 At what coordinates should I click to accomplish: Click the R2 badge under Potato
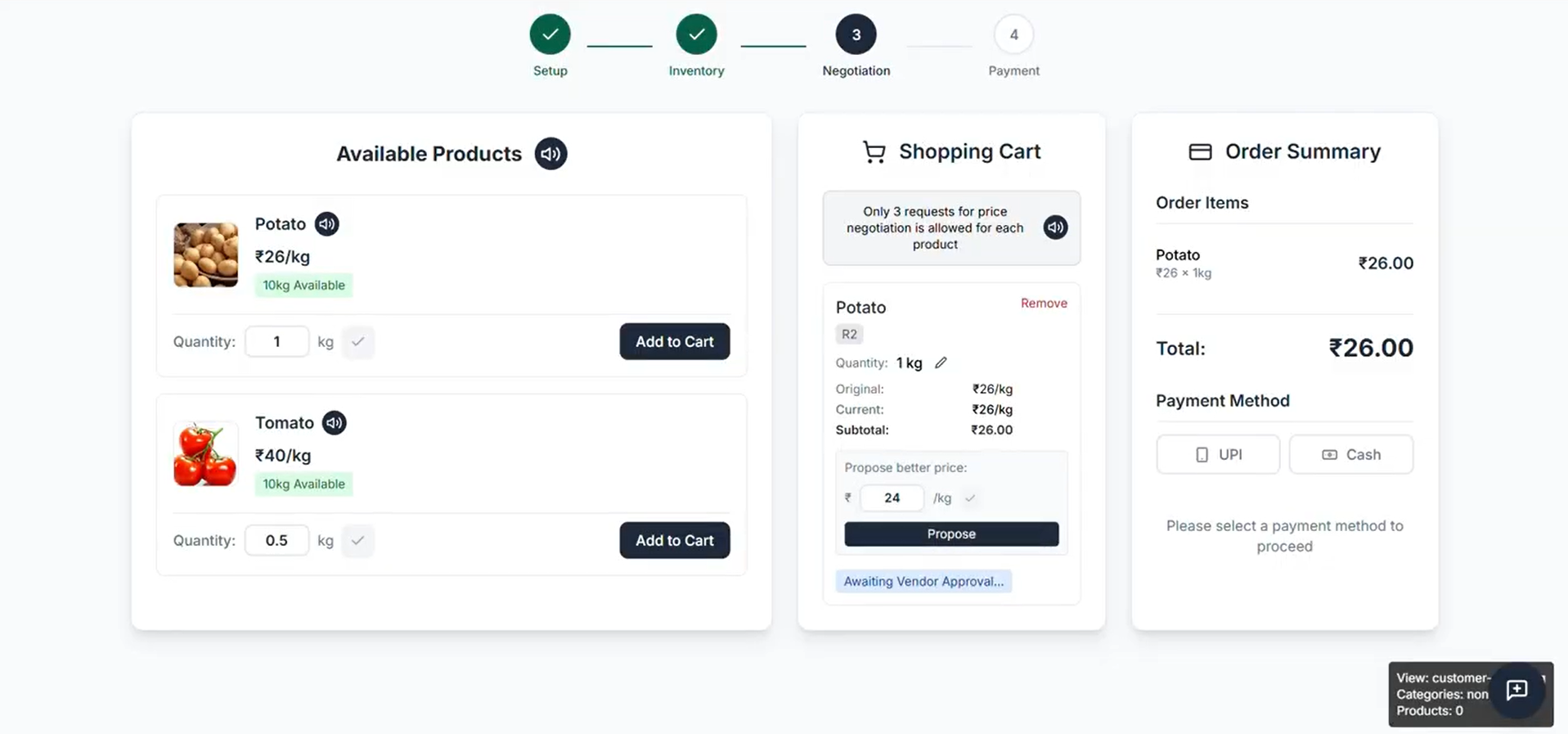click(x=849, y=335)
